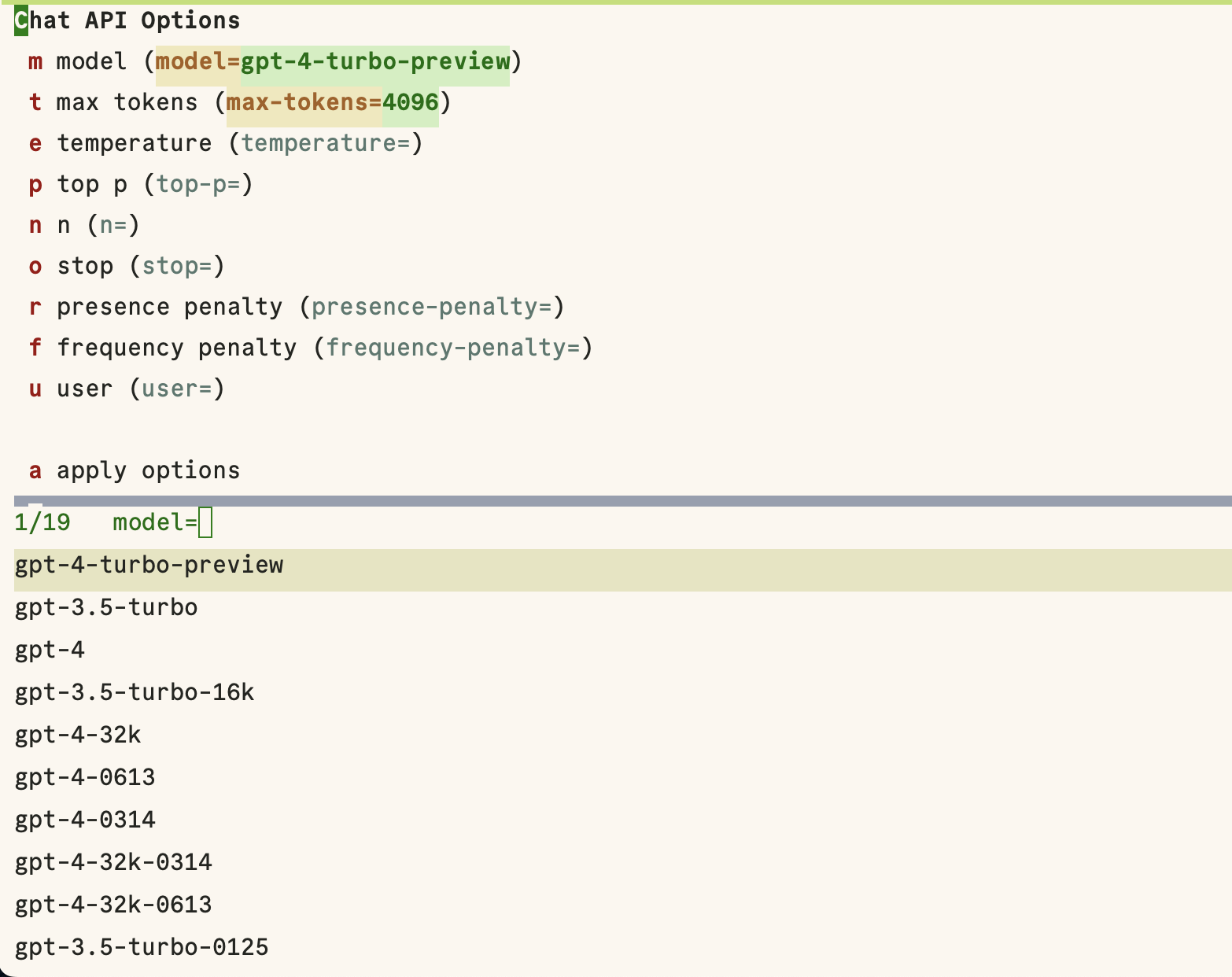Click the 1/19 candidate counter

[42, 522]
